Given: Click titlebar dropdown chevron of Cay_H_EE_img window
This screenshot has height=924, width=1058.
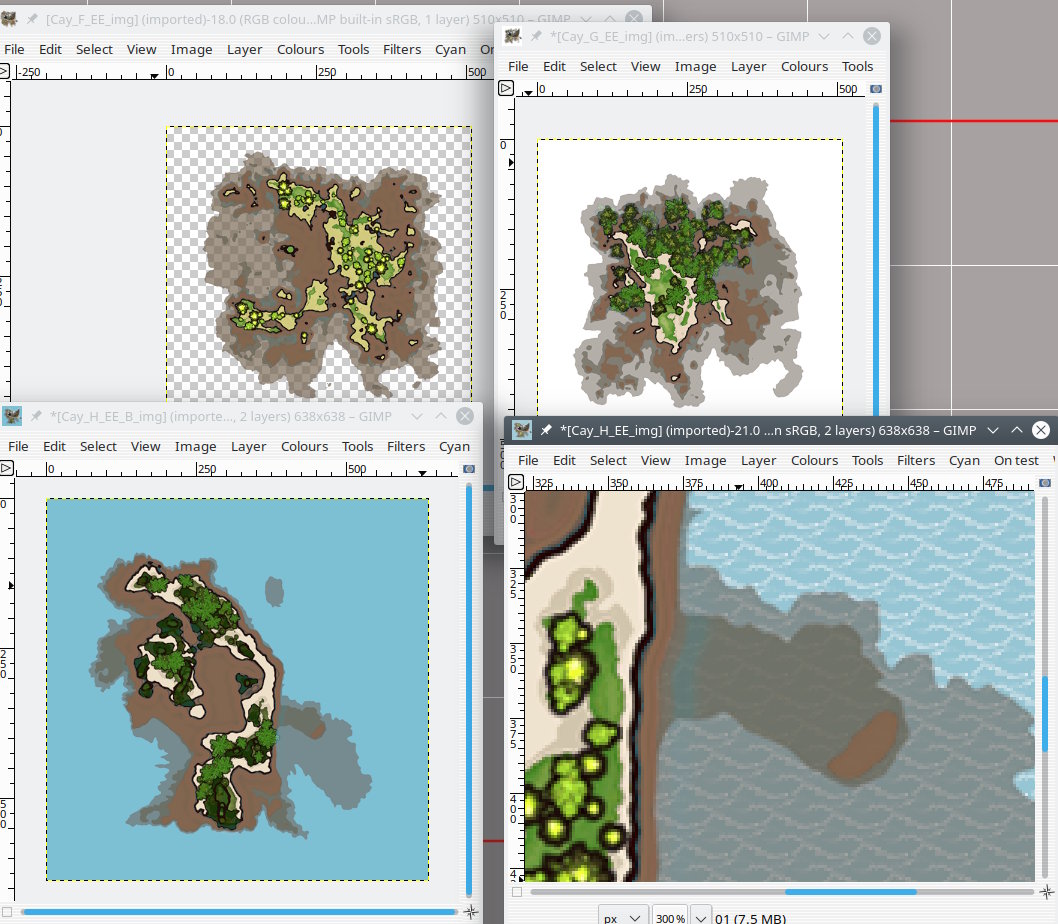Looking at the screenshot, I should coord(993,430).
